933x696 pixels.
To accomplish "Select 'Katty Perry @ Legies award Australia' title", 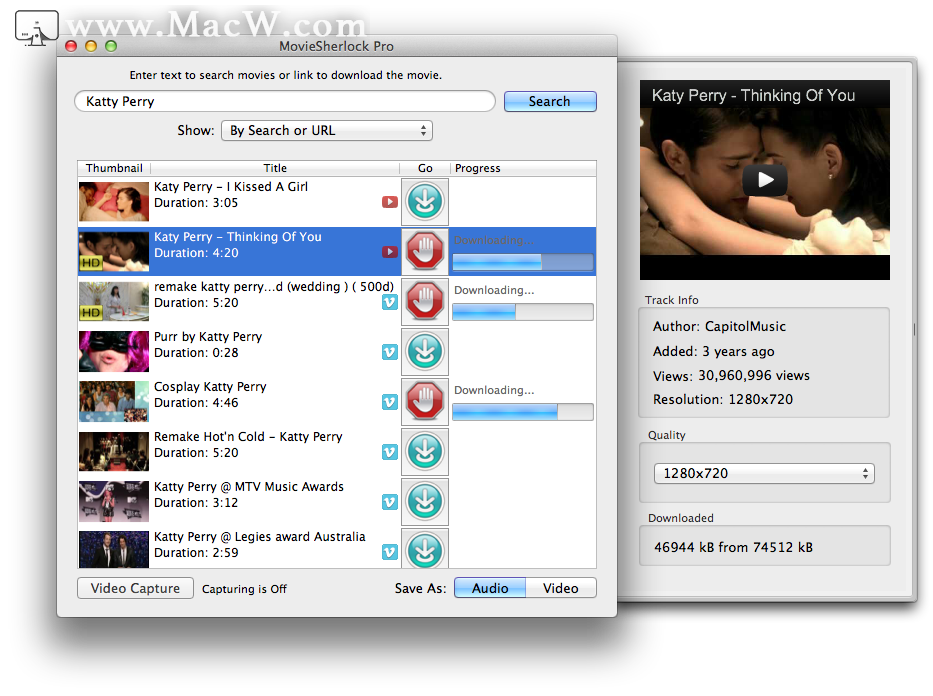I will click(259, 537).
